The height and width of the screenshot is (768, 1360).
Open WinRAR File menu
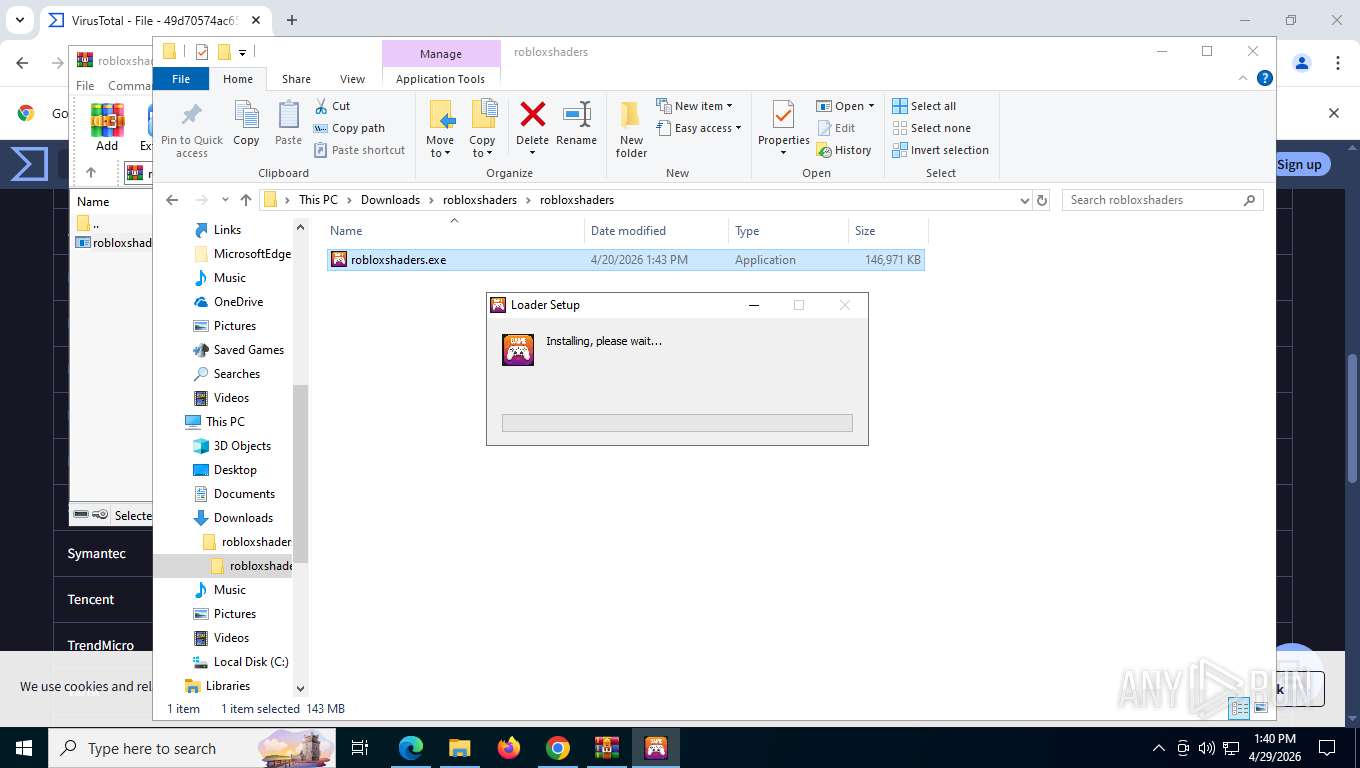click(x=85, y=86)
